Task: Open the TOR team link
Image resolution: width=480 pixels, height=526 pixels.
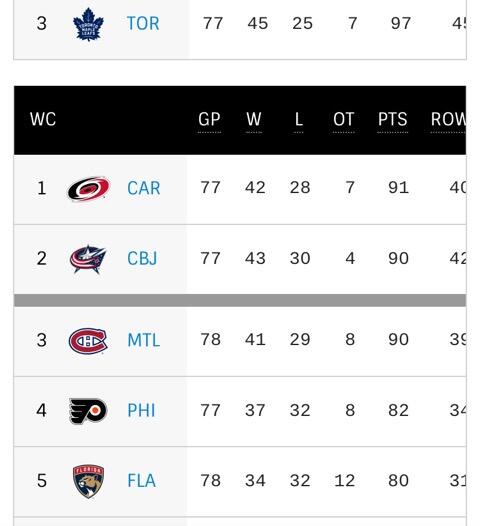Action: tap(143, 23)
